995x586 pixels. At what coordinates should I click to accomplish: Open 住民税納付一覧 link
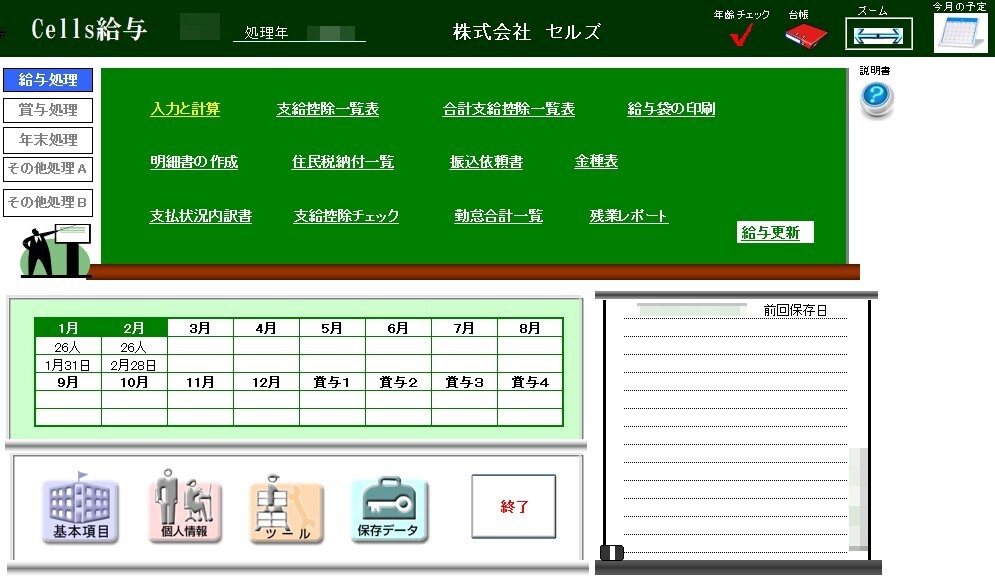pos(343,162)
